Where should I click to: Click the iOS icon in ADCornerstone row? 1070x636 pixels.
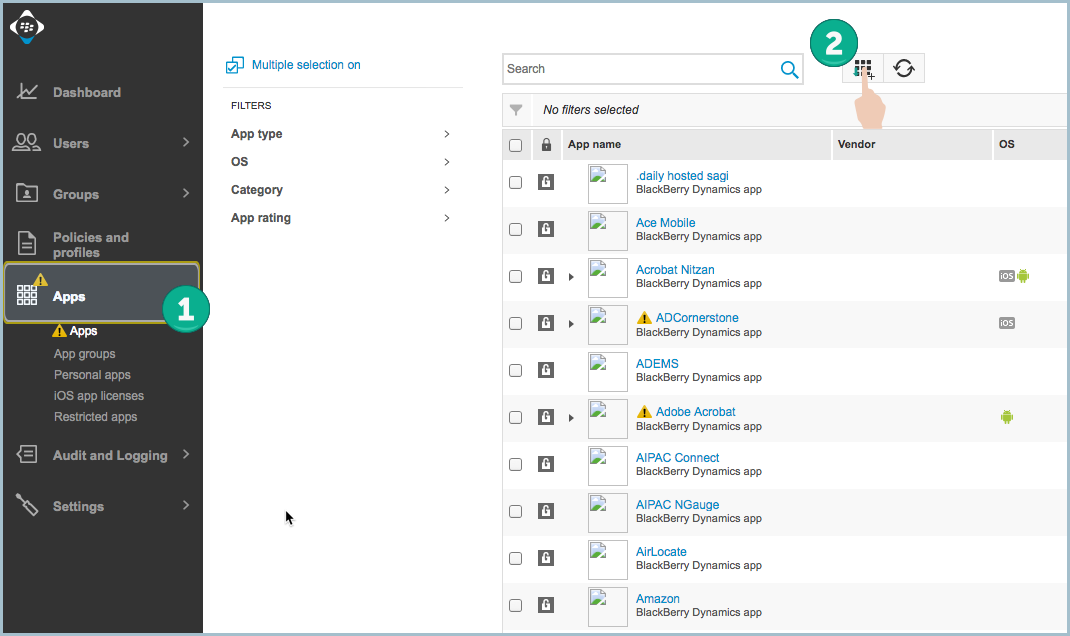pos(1007,323)
